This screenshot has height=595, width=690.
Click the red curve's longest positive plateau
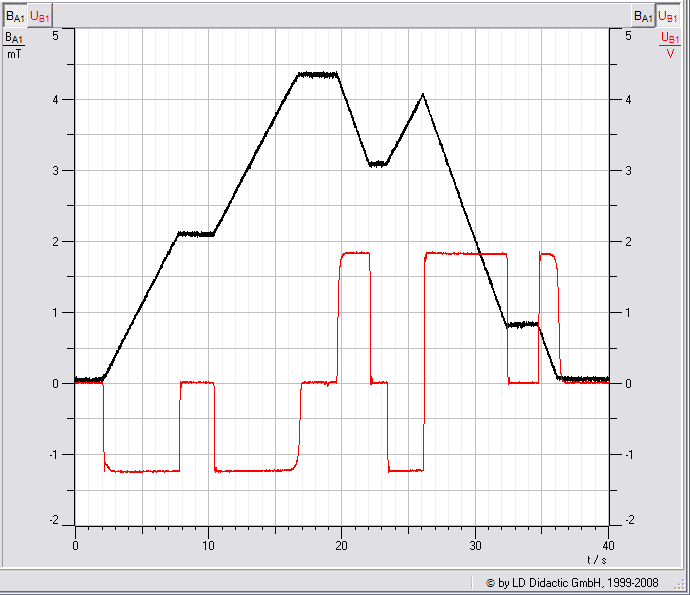[x=465, y=254]
